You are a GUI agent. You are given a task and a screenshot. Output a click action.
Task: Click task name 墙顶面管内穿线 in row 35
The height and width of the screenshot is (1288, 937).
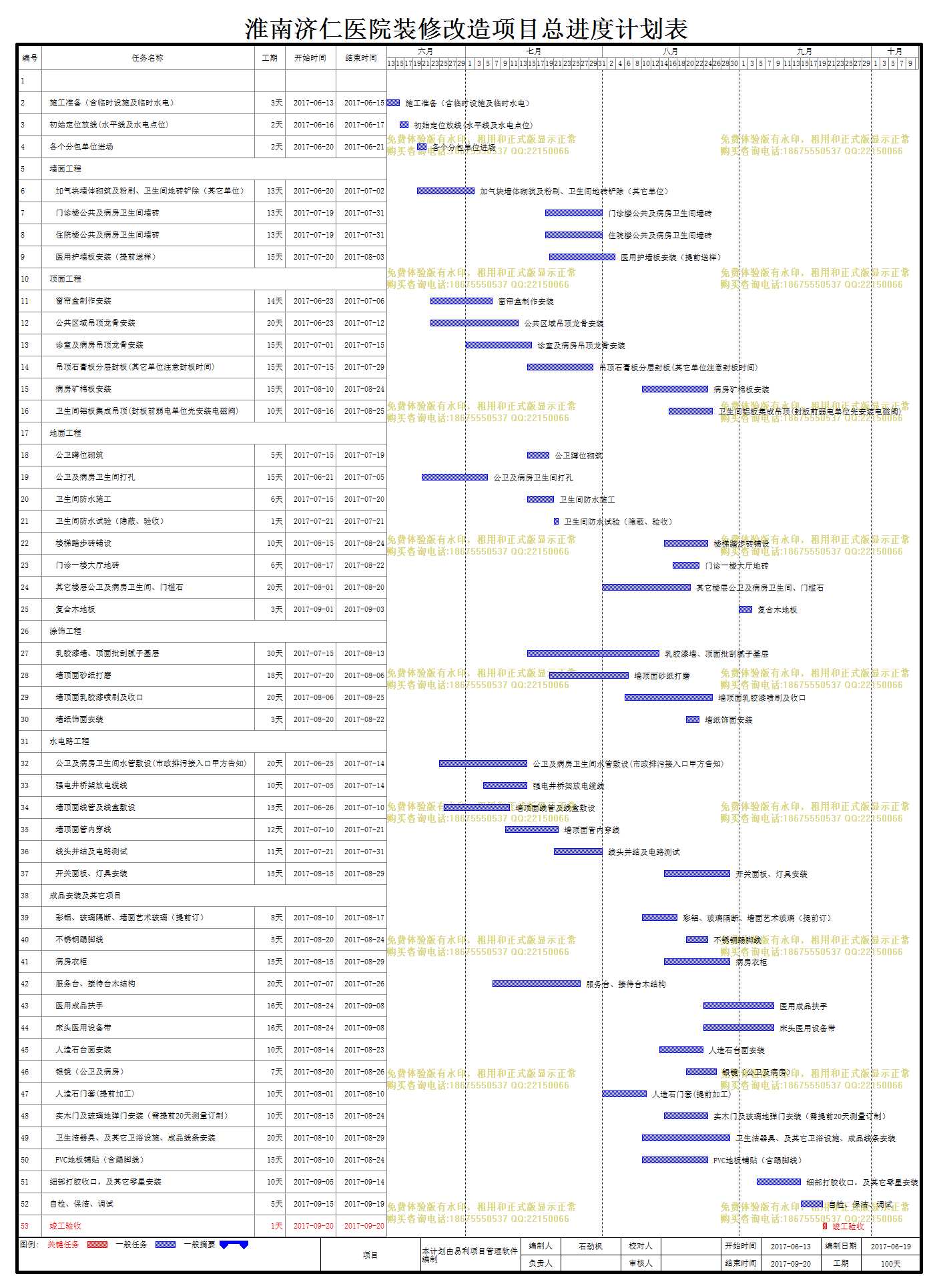point(83,830)
